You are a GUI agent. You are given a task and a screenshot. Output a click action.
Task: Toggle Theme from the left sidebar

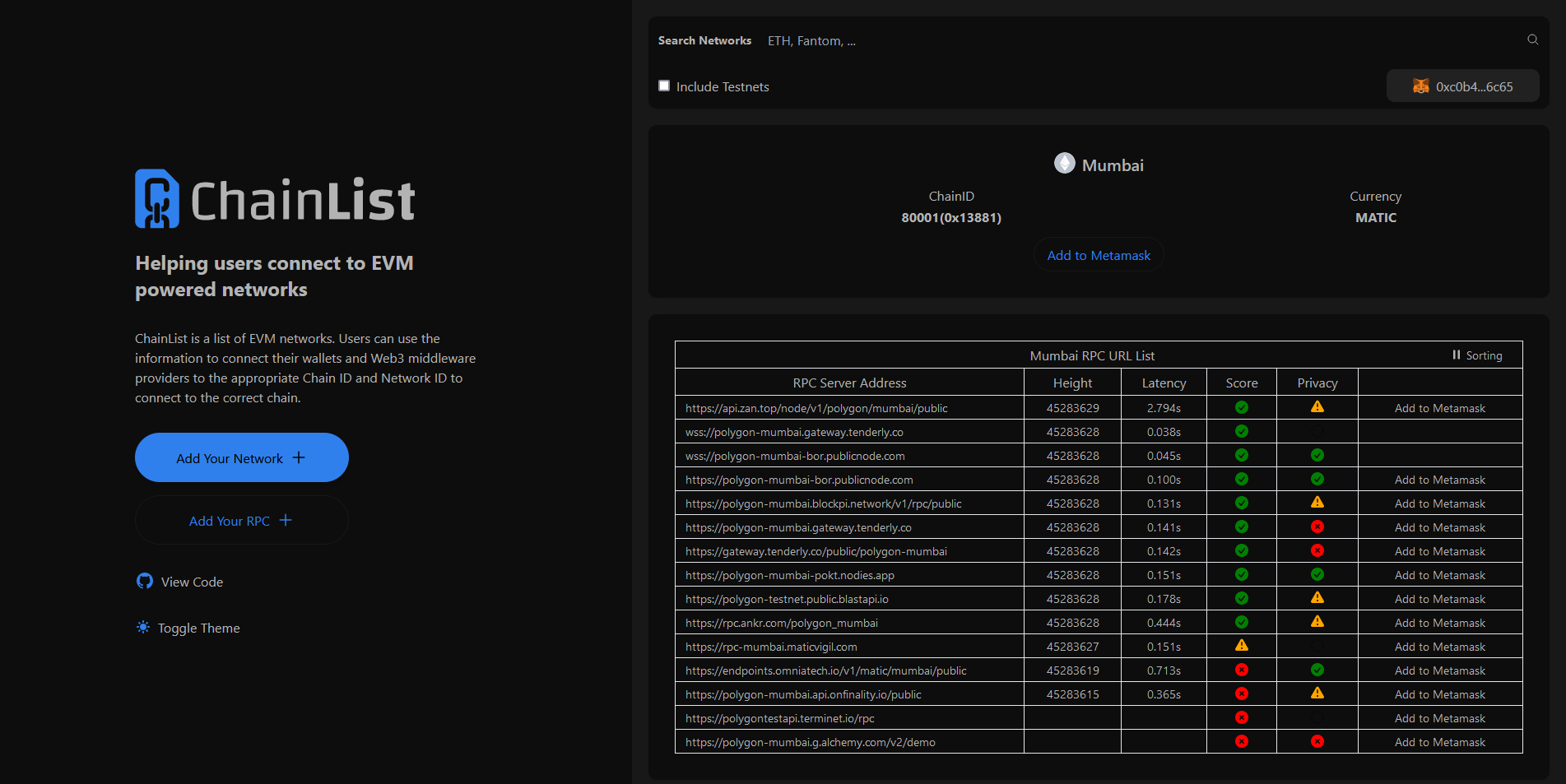click(x=198, y=629)
